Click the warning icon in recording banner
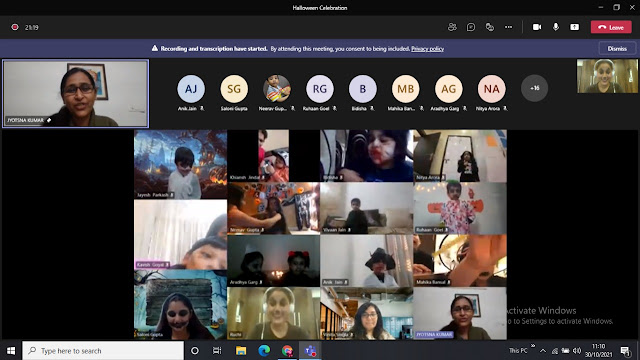 click(x=155, y=48)
